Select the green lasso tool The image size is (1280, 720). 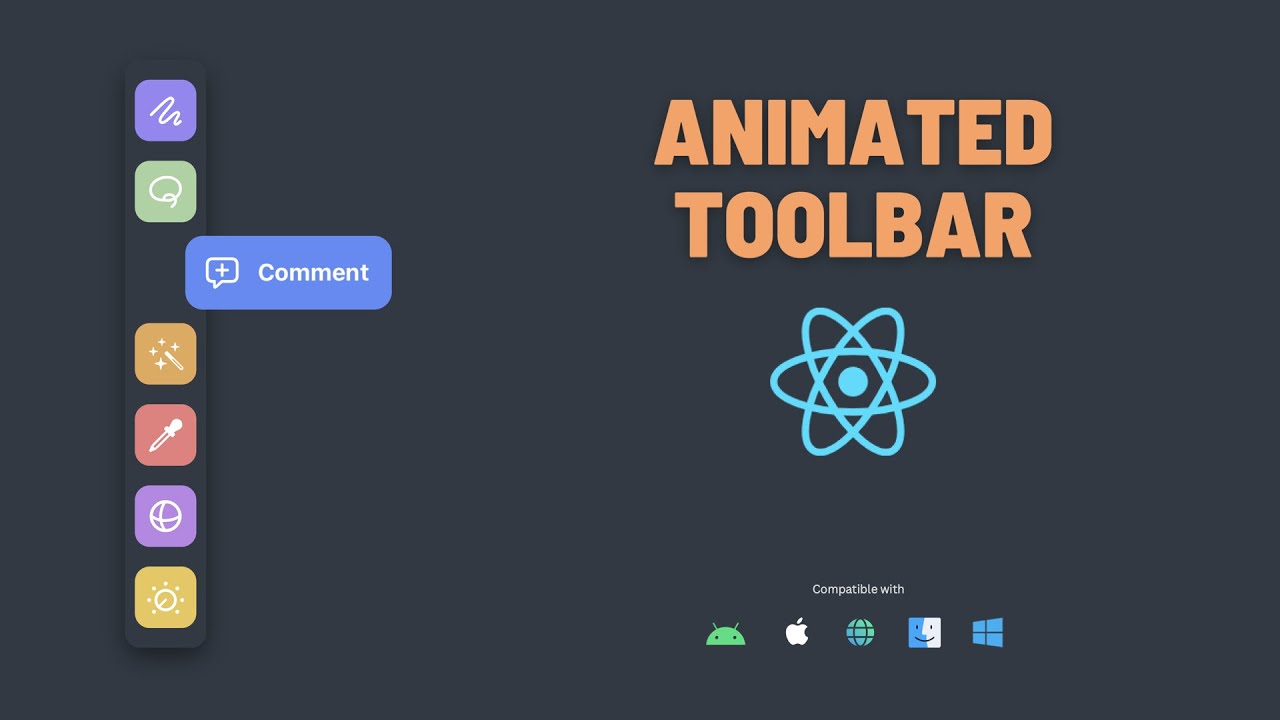point(165,191)
